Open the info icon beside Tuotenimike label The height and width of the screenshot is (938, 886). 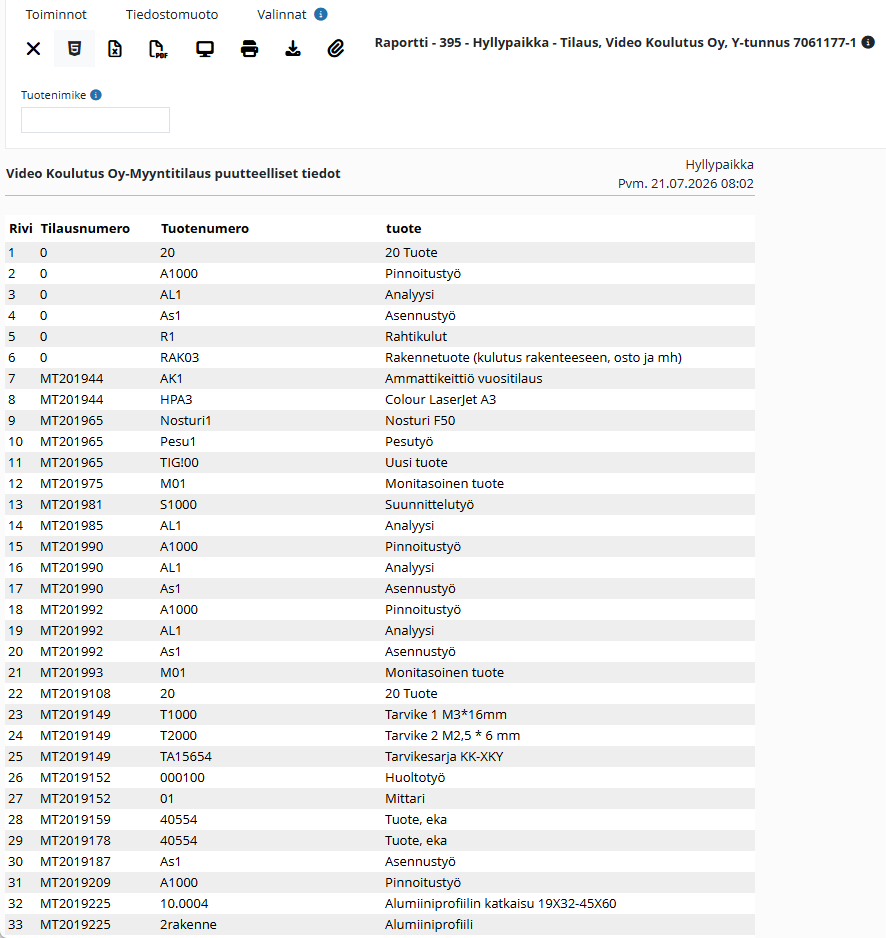[96, 95]
